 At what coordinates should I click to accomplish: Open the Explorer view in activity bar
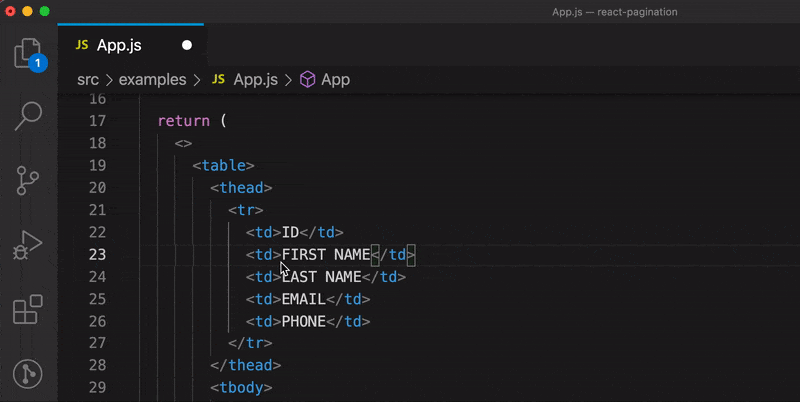coord(29,54)
